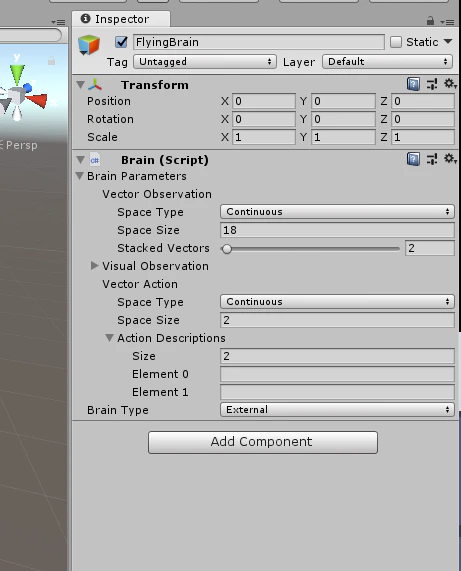Click the Rotation label
This screenshot has width=461, height=571.
(x=110, y=119)
